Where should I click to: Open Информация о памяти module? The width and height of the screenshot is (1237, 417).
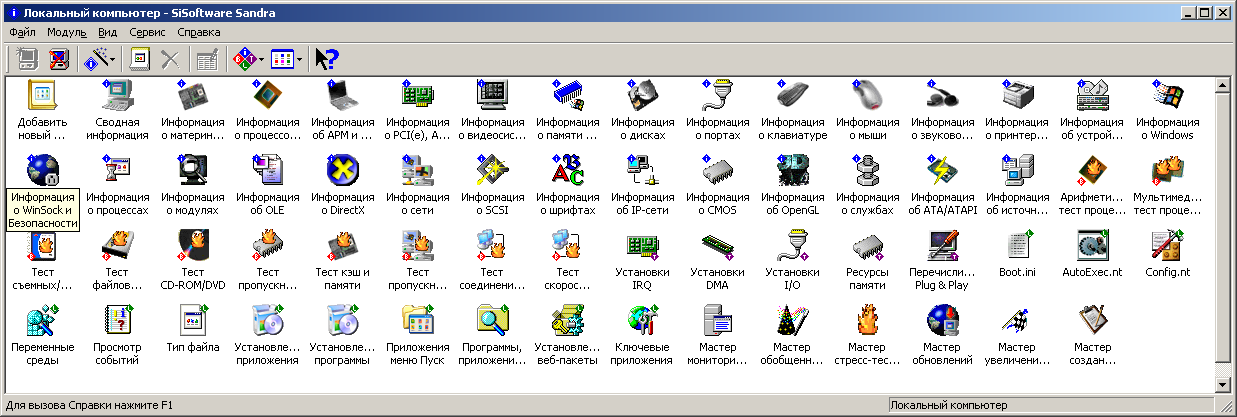coord(568,110)
